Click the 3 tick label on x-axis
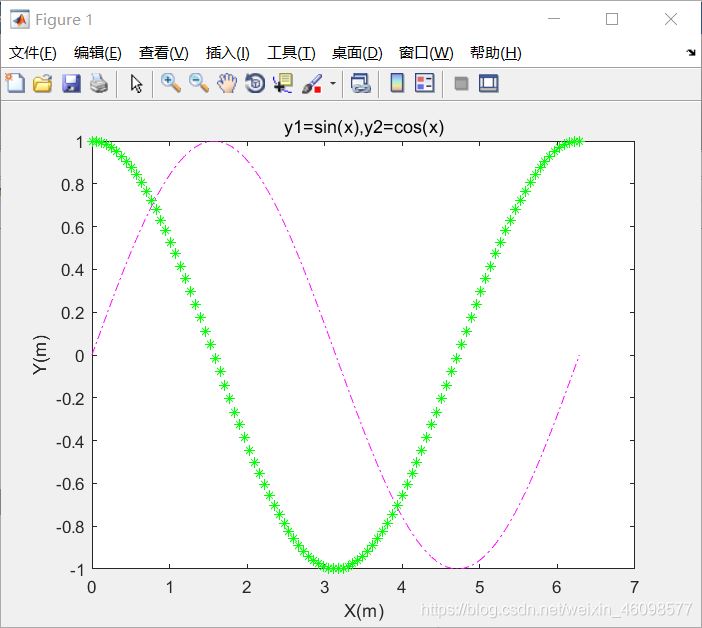Viewport: 702px width, 628px height. coord(325,587)
